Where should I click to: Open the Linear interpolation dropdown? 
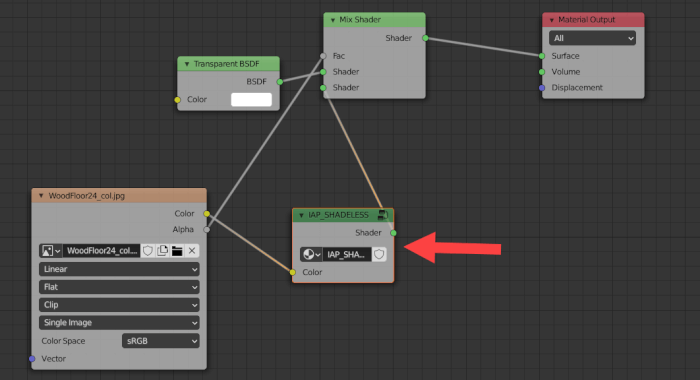119,269
